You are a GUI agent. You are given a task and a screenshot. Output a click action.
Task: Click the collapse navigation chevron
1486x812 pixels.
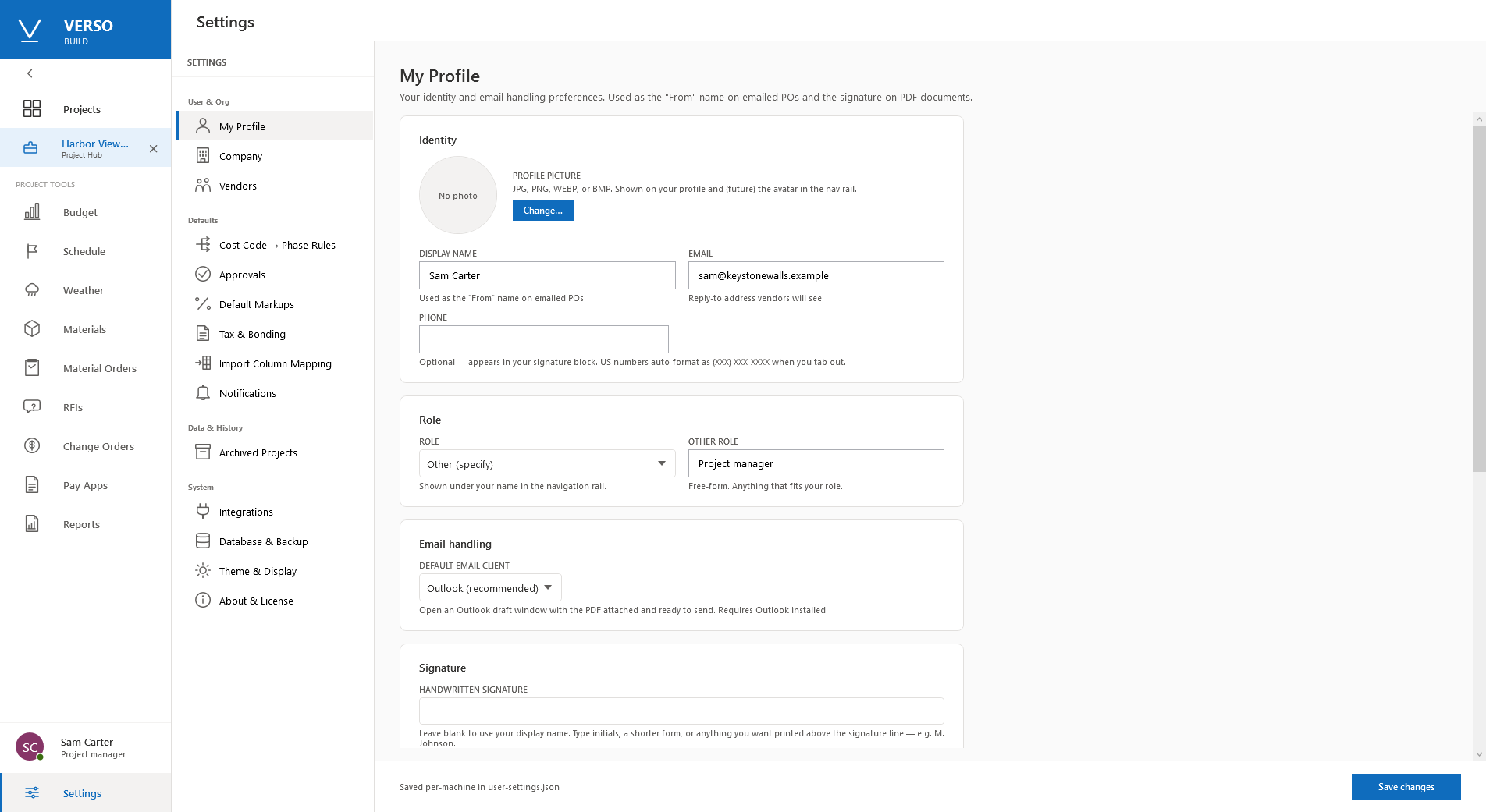click(30, 73)
